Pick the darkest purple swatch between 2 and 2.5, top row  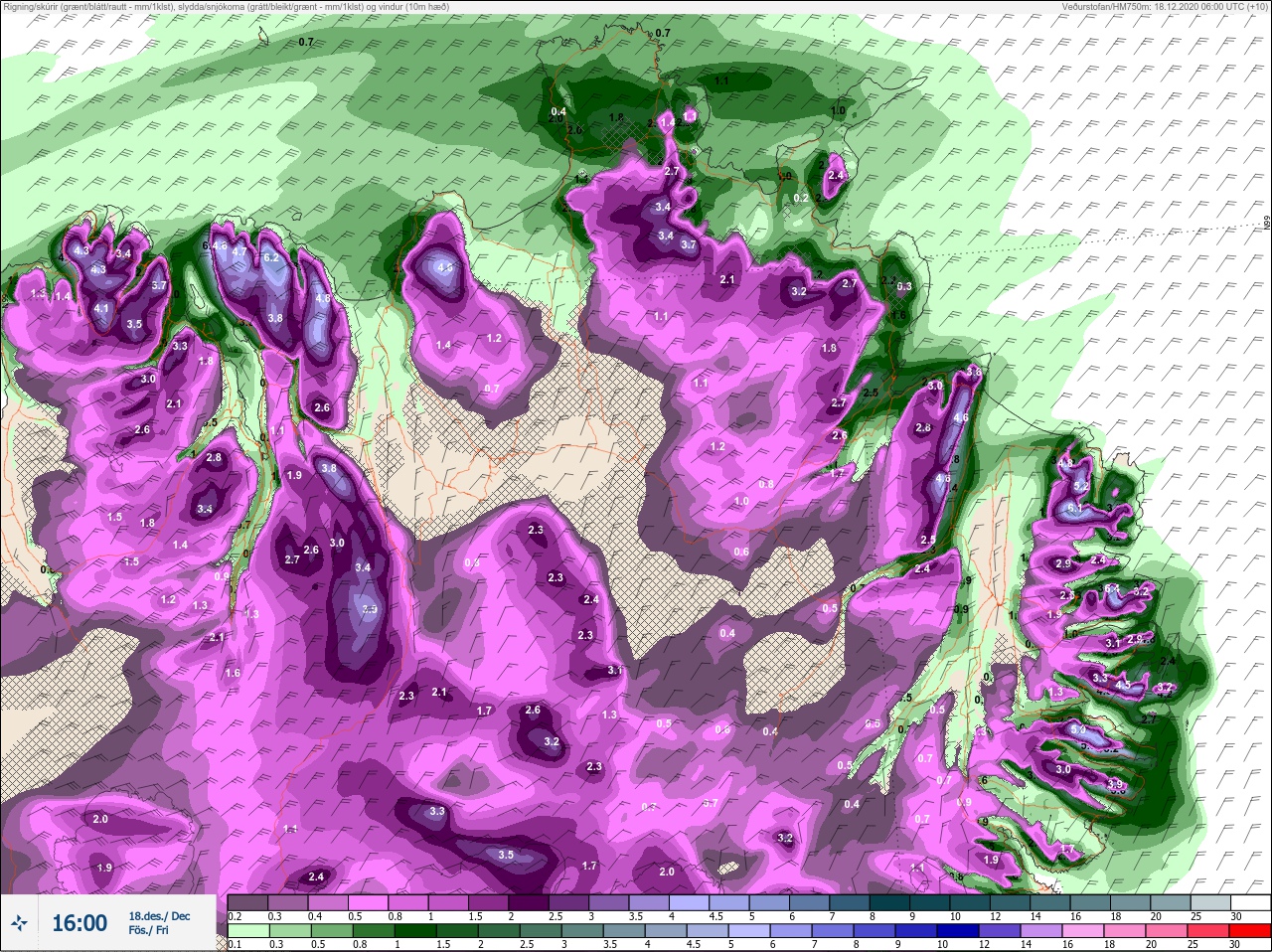[x=529, y=902]
